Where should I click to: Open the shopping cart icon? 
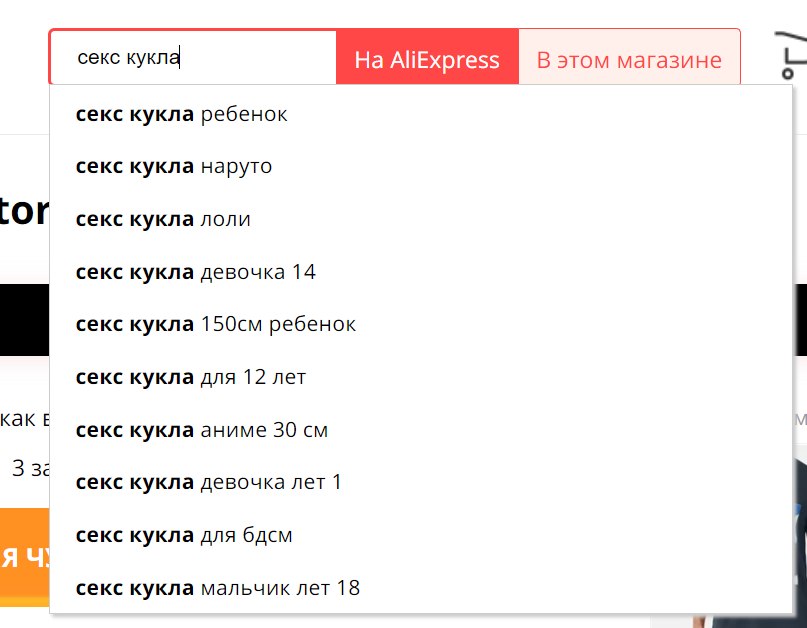[792, 56]
